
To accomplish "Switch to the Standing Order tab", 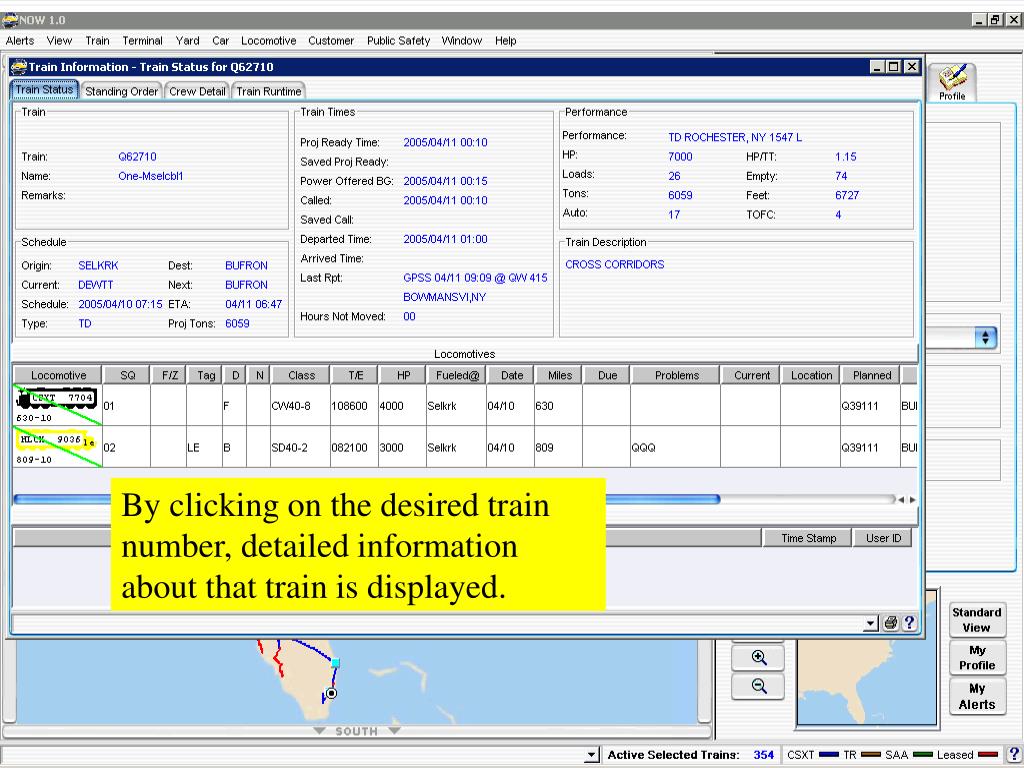I will coord(121,91).
